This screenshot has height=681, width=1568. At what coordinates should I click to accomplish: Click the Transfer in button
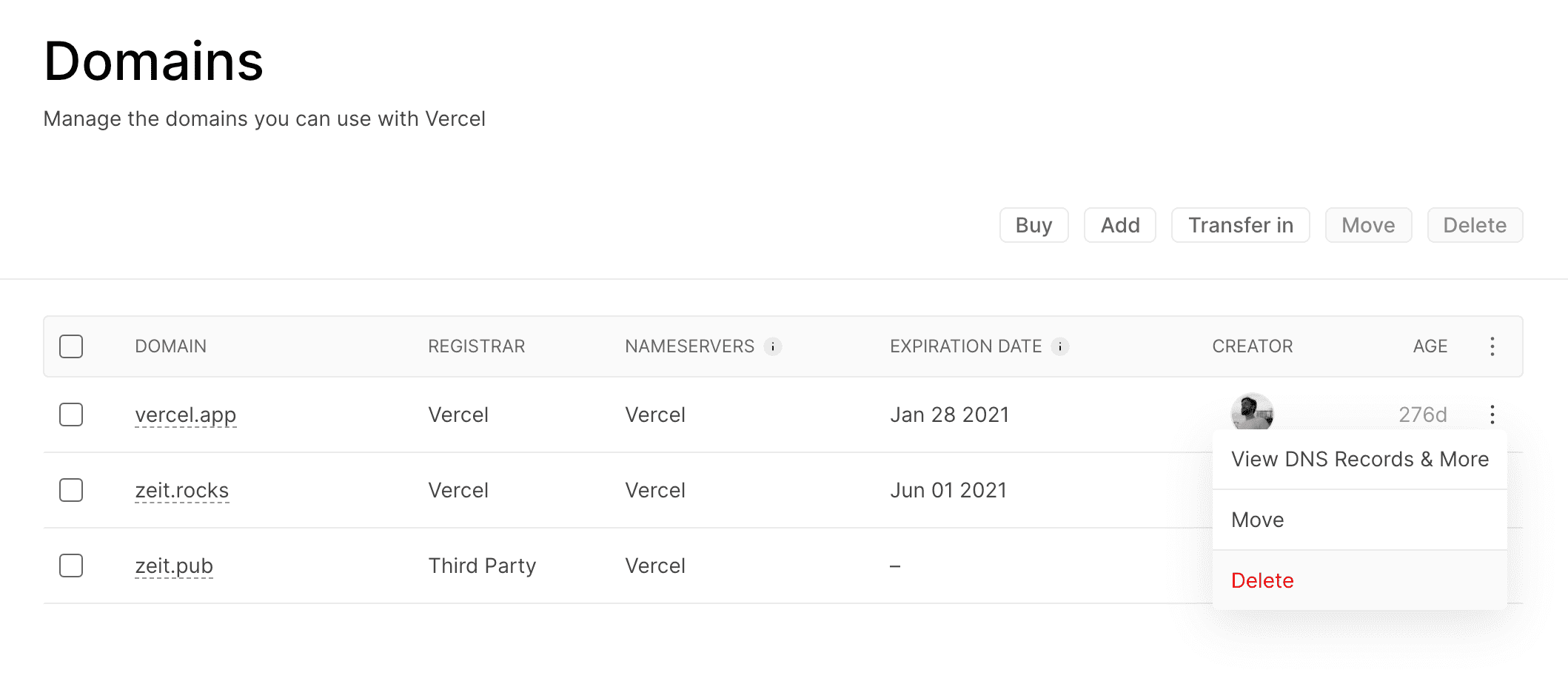click(1240, 225)
